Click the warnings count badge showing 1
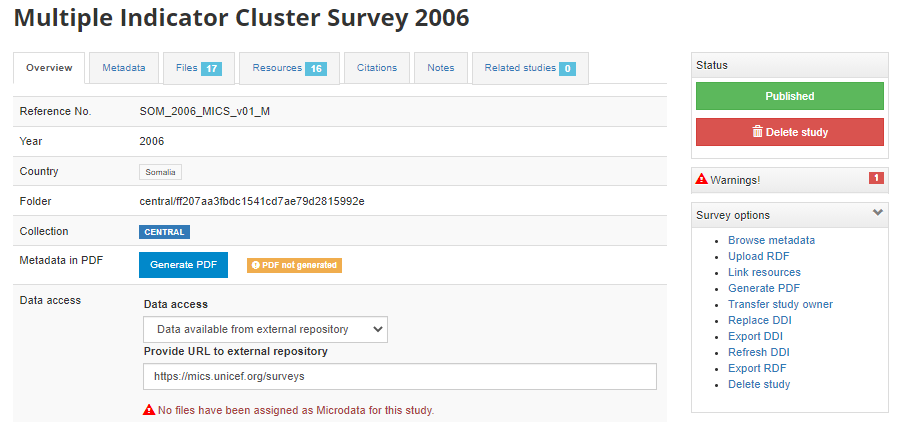 click(x=876, y=178)
